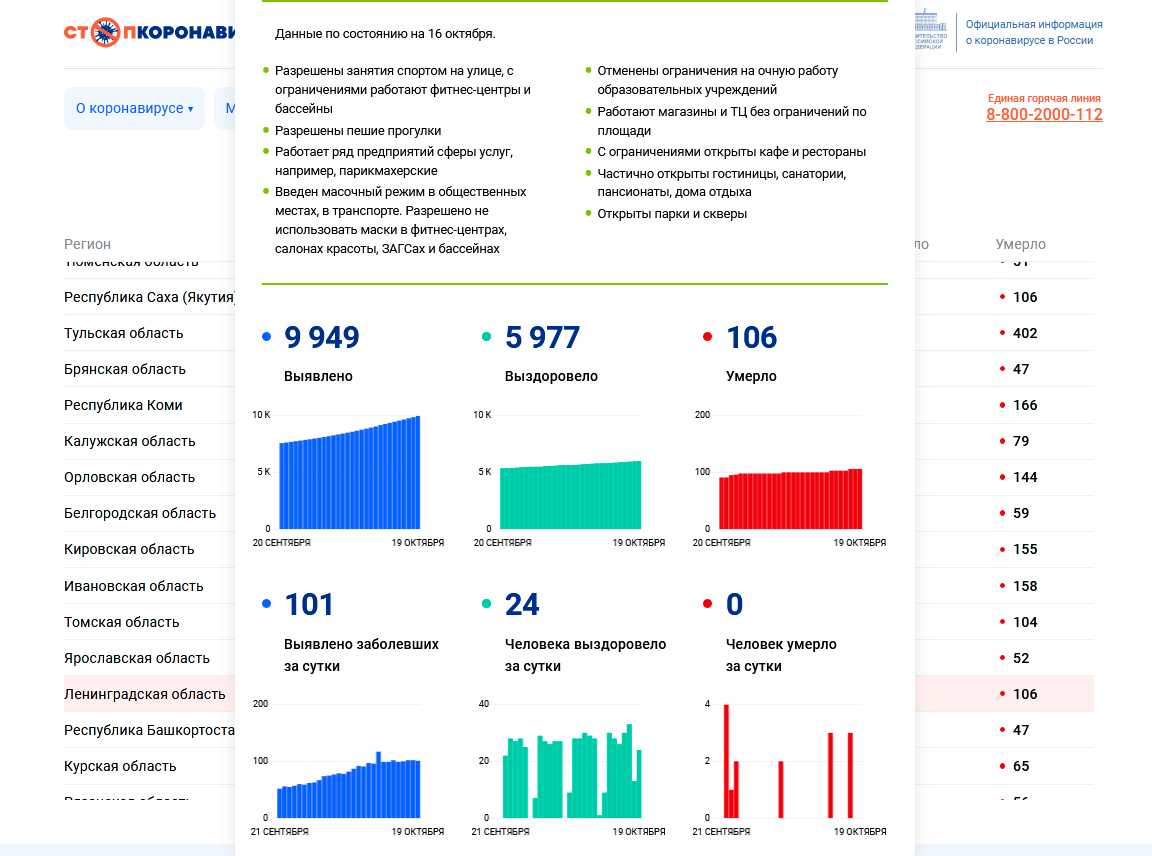Viewport: 1152px width, 856px height.
Task: Click the green dot beside 24 recovered daily
Action: [x=487, y=604]
